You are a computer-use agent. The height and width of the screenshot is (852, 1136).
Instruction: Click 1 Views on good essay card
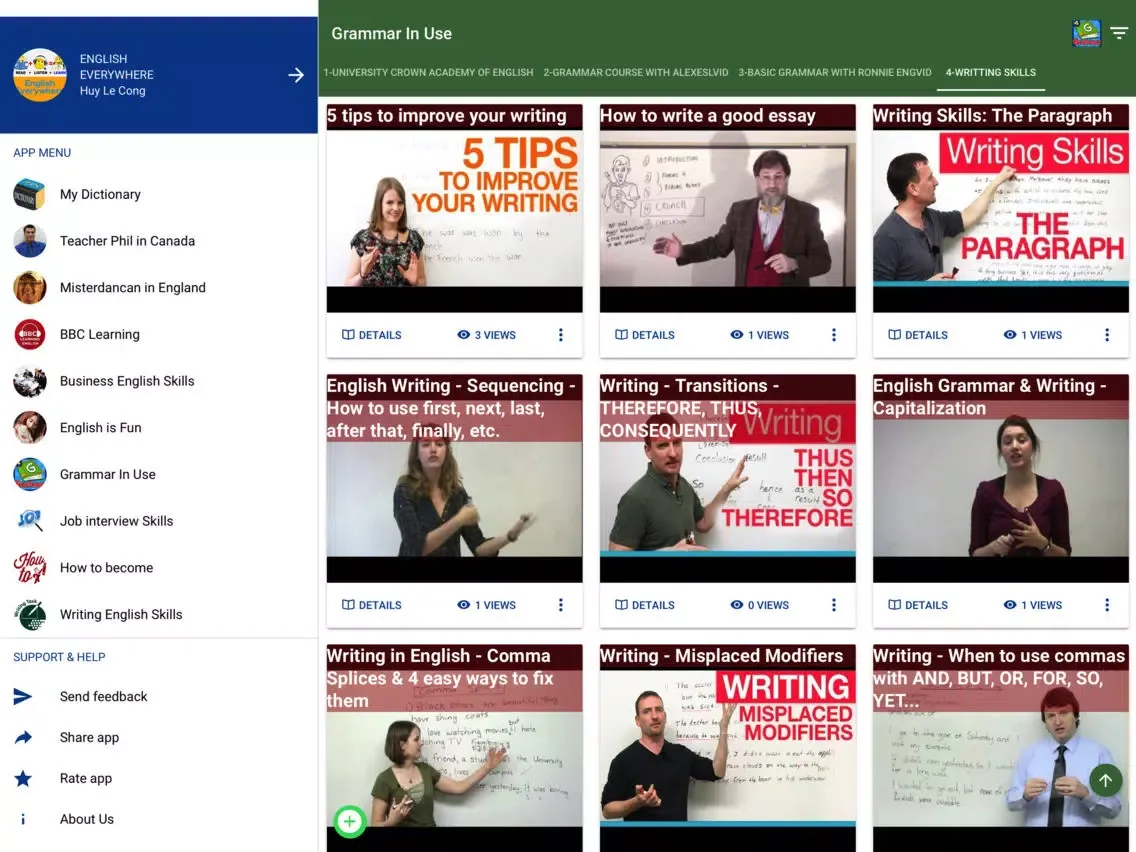click(x=760, y=335)
